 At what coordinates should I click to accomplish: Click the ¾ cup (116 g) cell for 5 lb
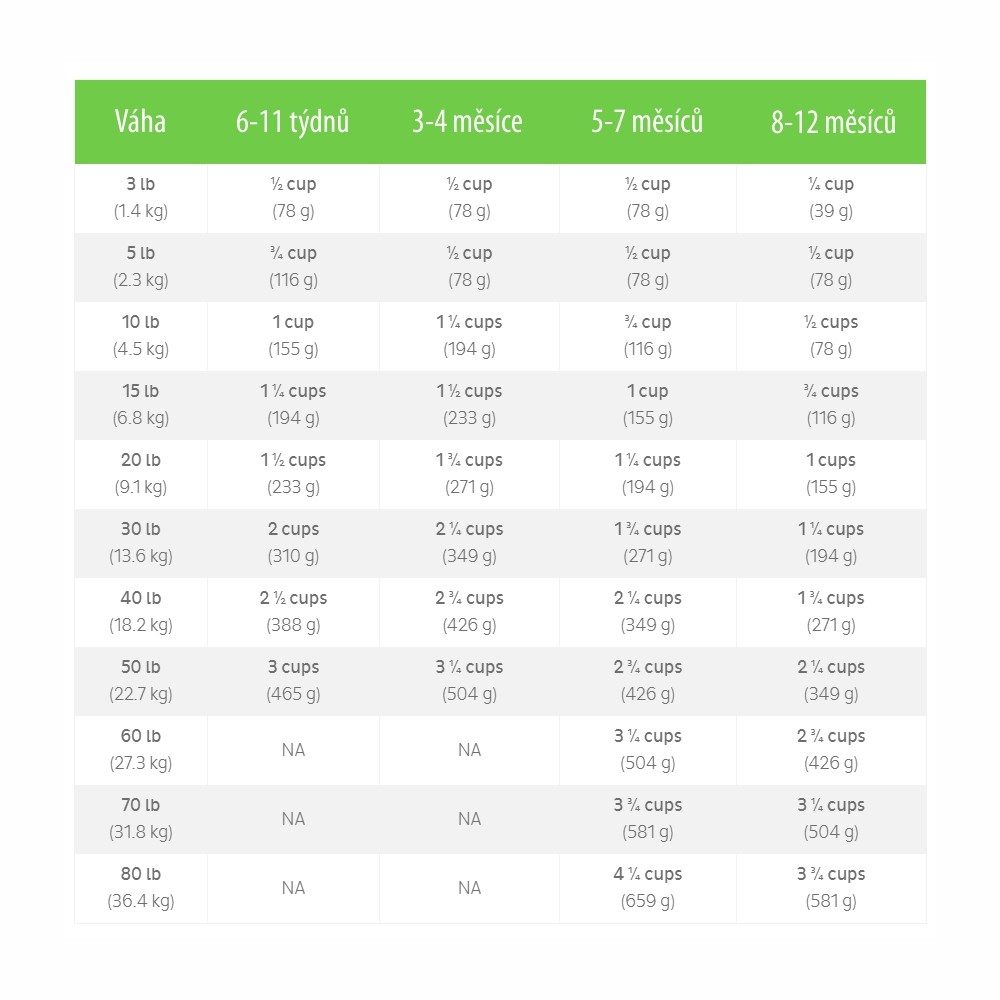293,267
